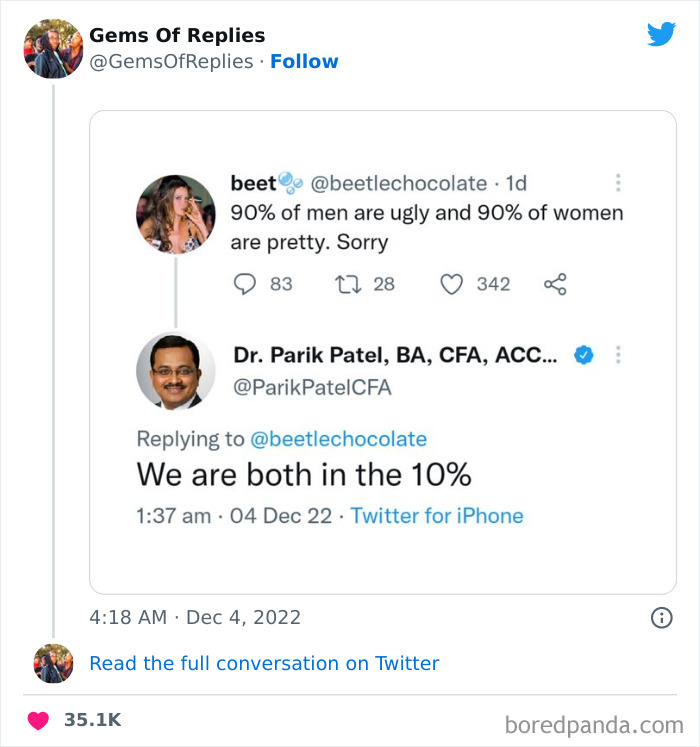
Task: Open the @beetlechocolate reply mention link
Action: pos(338,438)
